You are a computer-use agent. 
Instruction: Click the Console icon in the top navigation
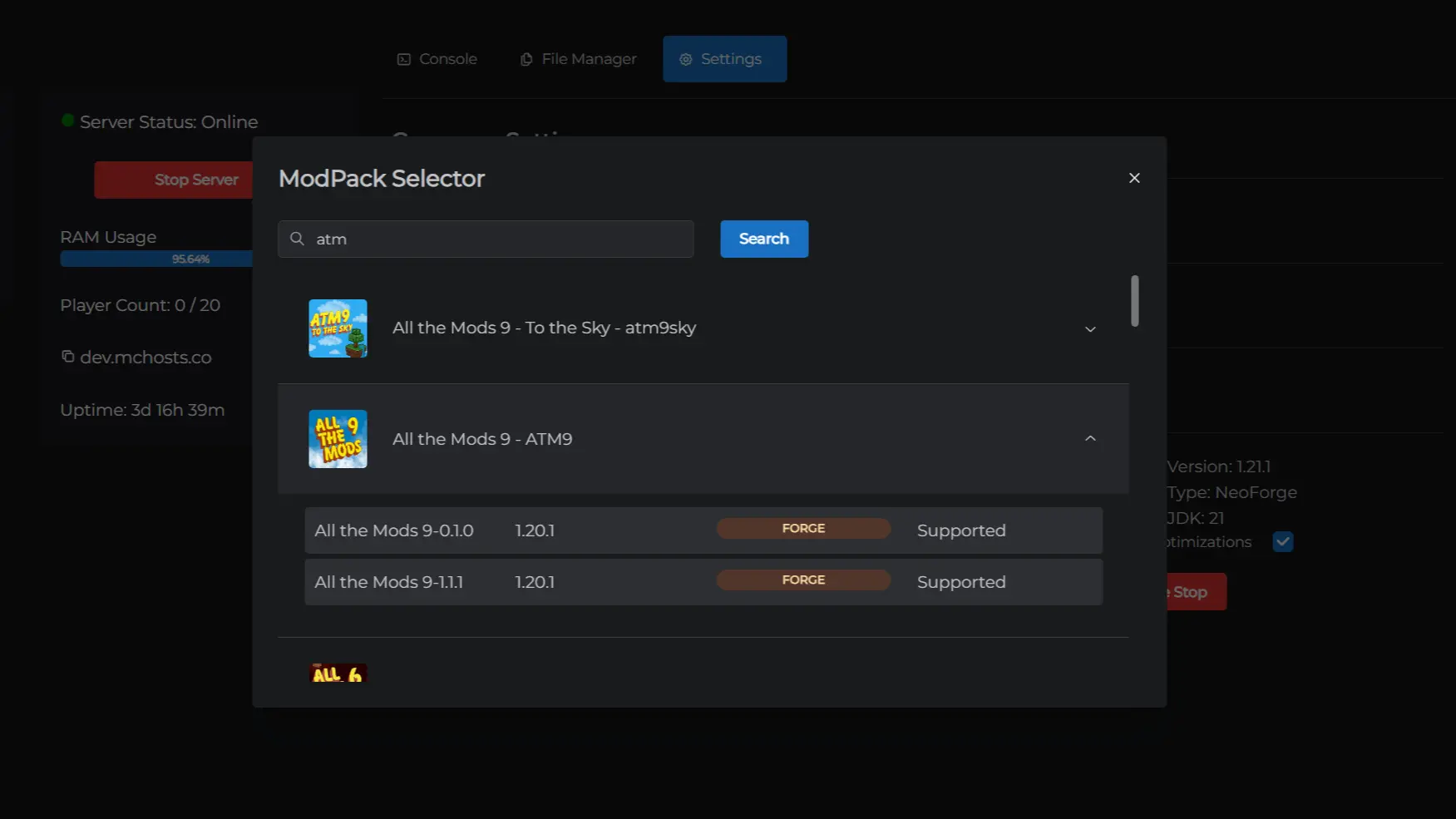click(x=404, y=58)
